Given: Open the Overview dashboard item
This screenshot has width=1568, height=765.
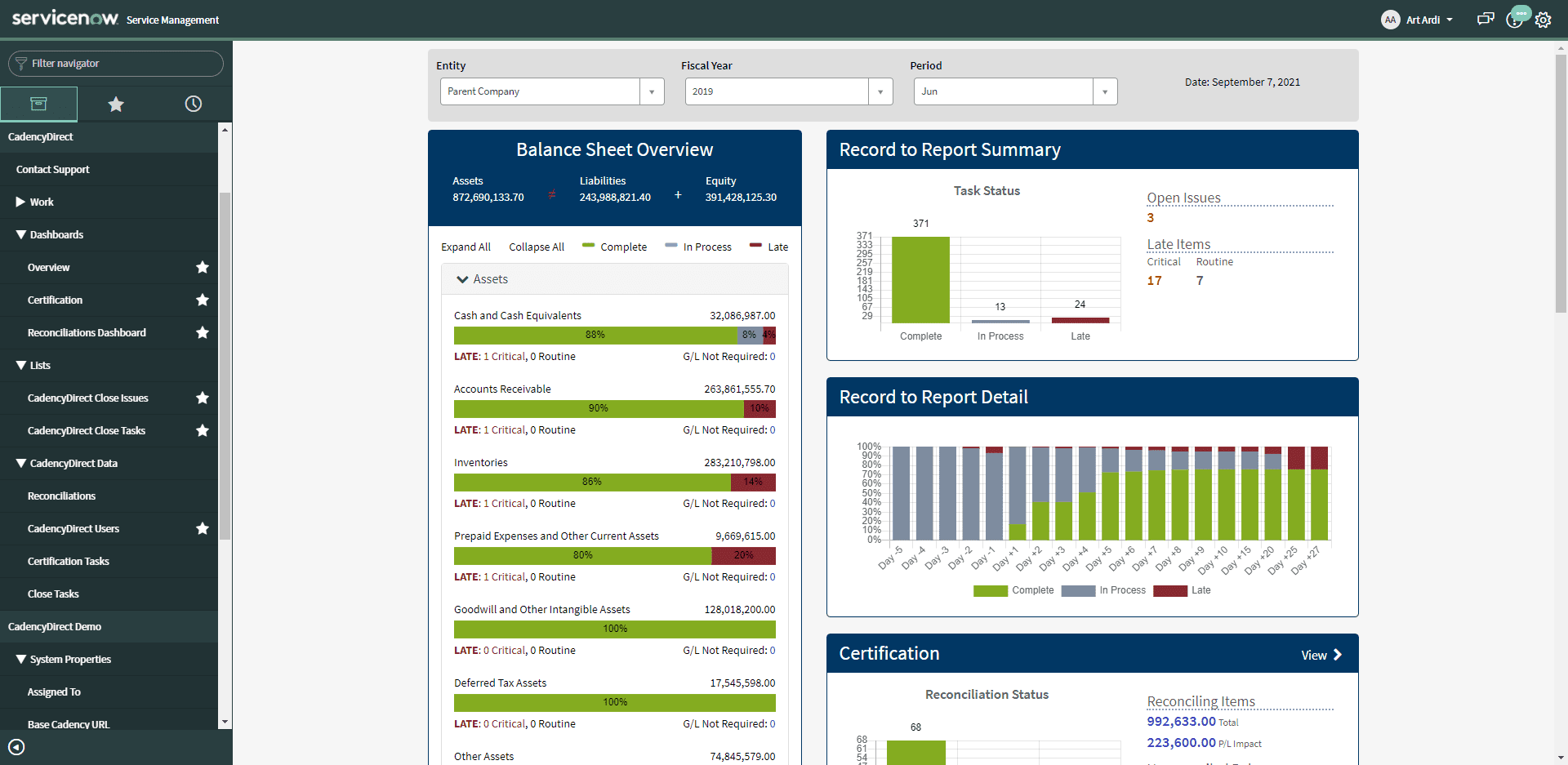Looking at the screenshot, I should click(49, 267).
